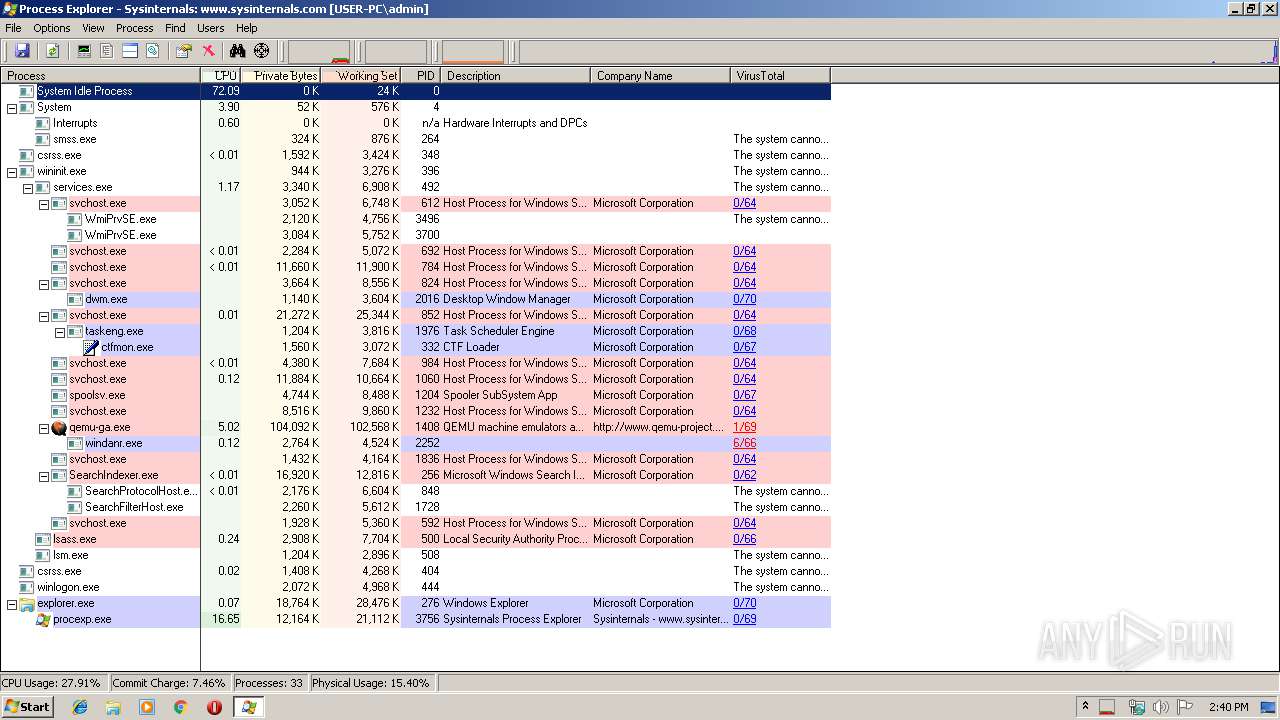
Task: Launch Internet Explorer from the taskbar
Action: point(80,707)
